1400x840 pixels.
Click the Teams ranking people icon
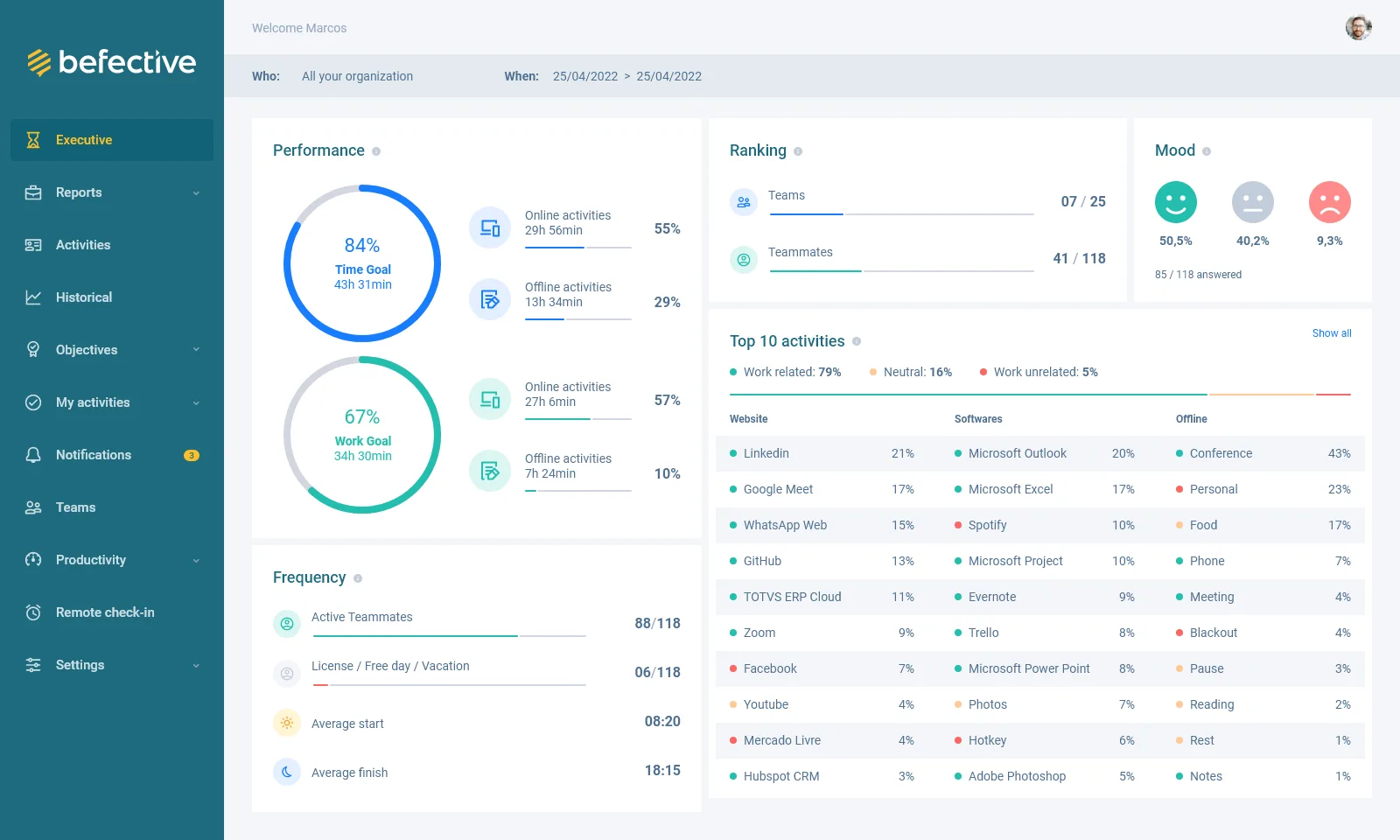(743, 202)
